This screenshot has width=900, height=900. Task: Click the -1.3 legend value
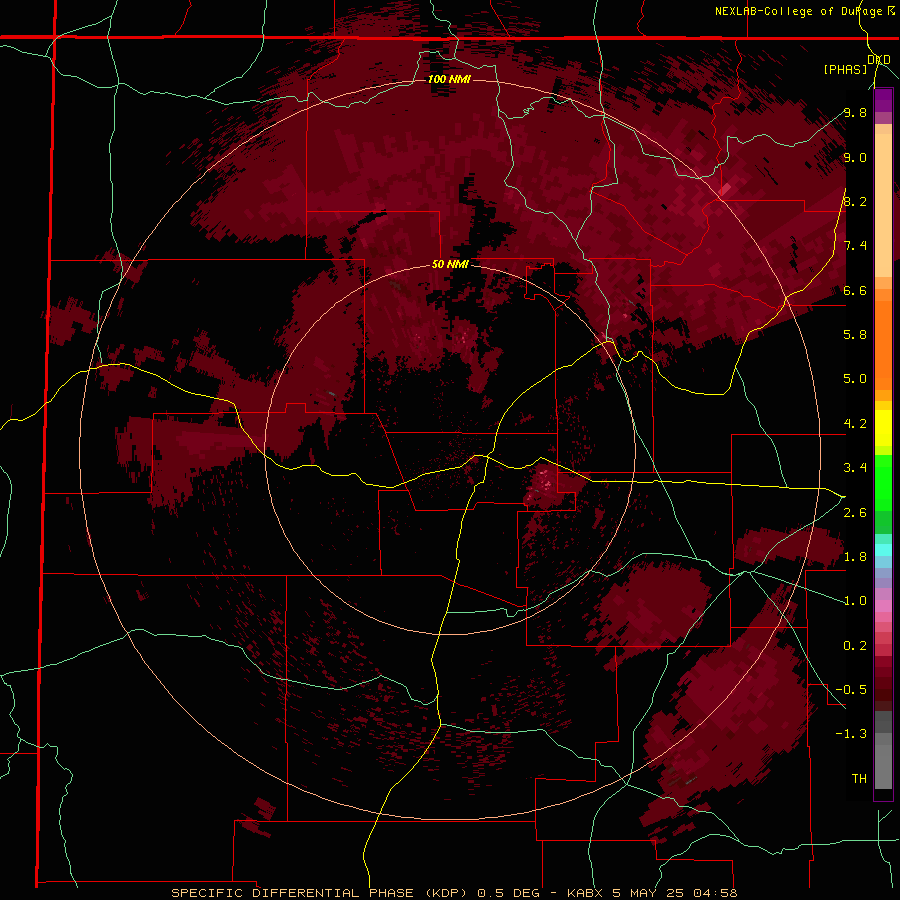(x=851, y=734)
